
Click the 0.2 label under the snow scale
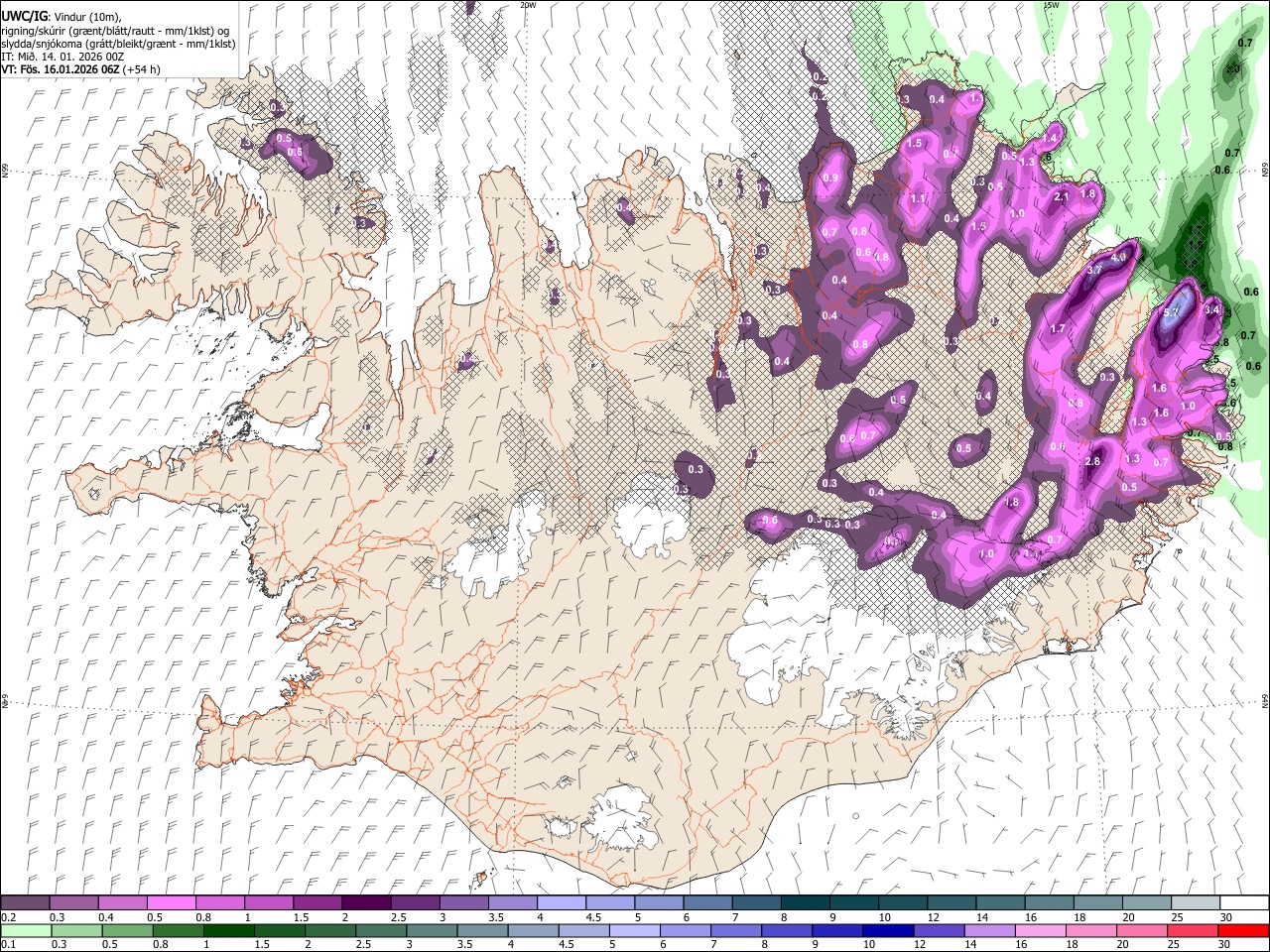8,917
